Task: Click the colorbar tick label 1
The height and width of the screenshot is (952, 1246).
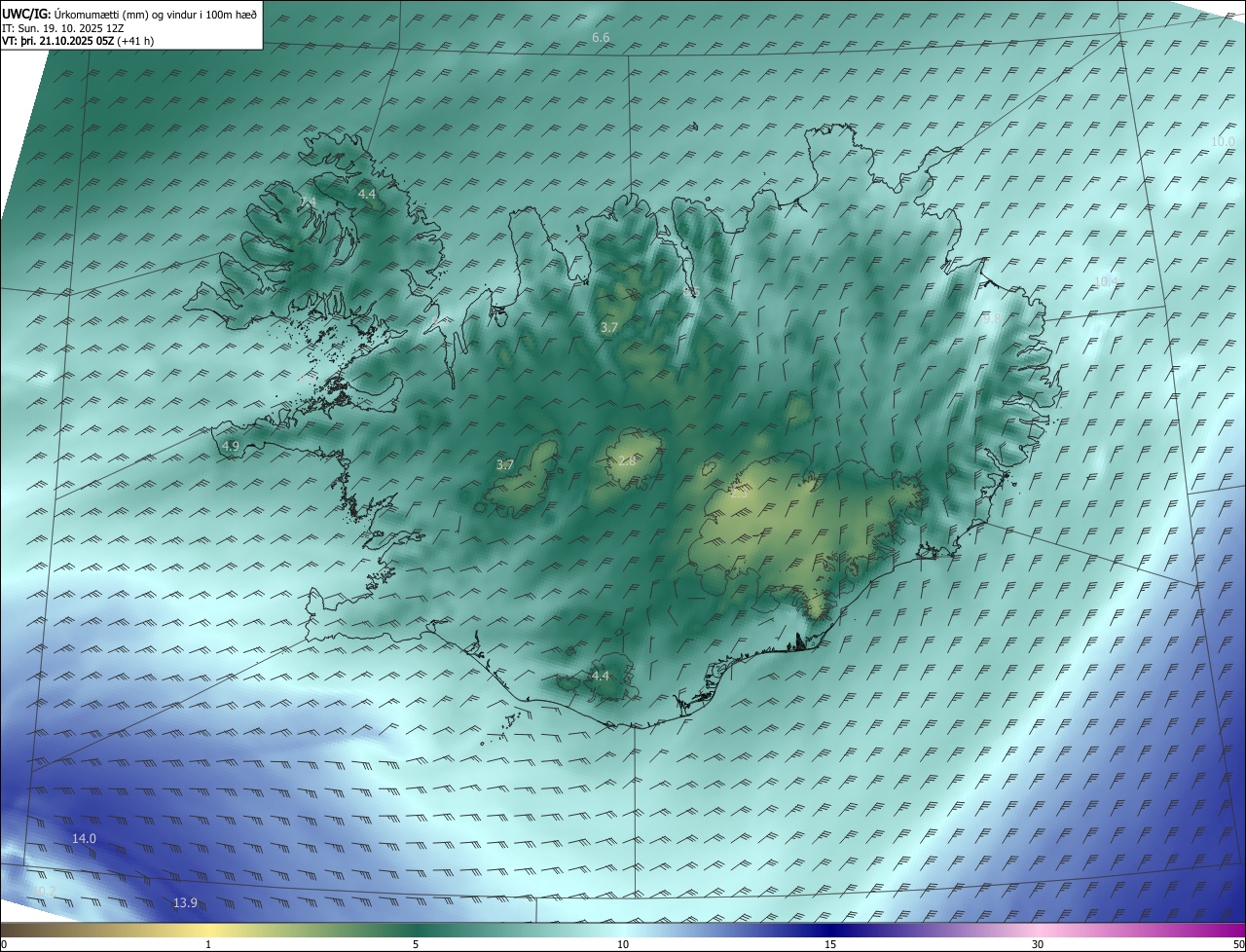Action: click(208, 944)
